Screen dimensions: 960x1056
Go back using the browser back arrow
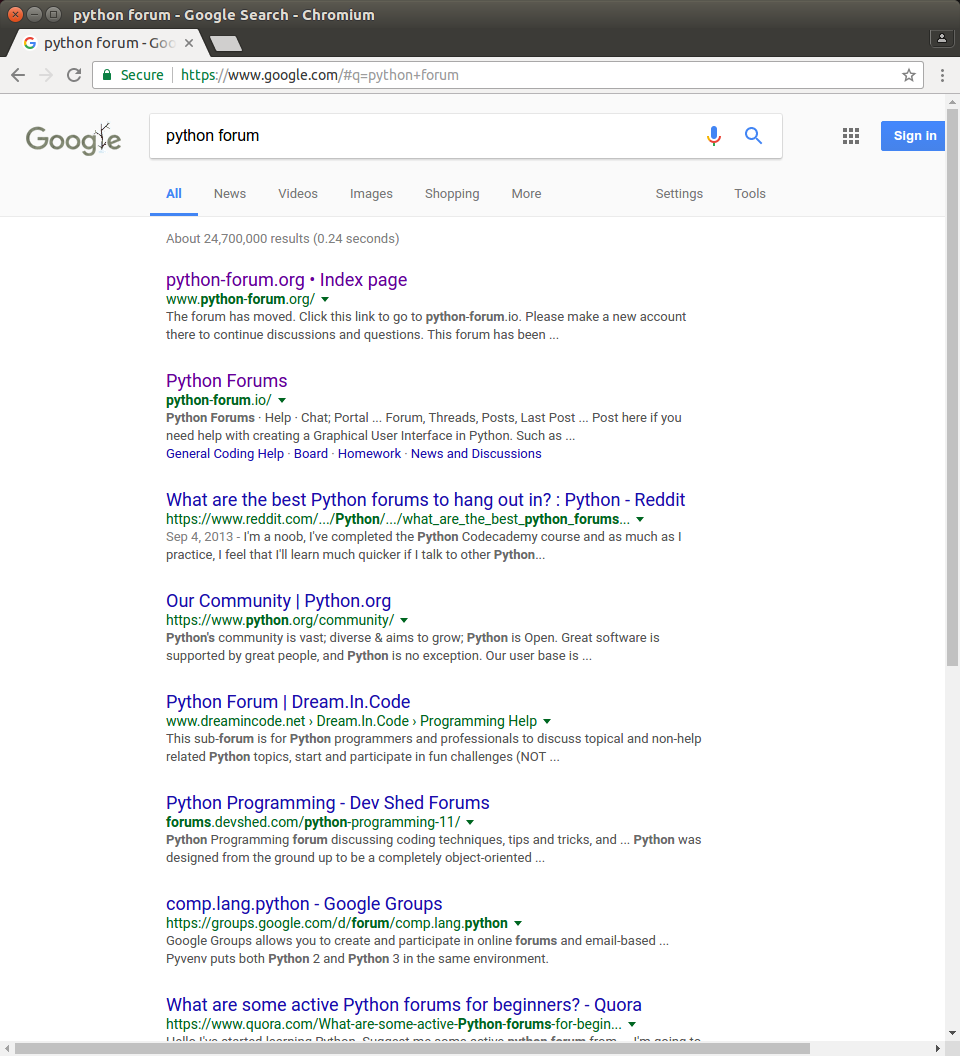(x=18, y=75)
